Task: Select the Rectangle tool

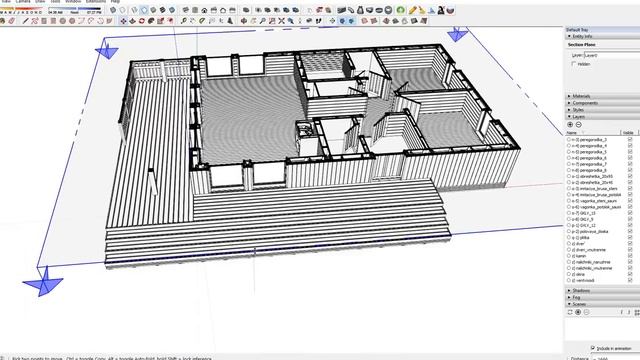Action: tap(44, 21)
